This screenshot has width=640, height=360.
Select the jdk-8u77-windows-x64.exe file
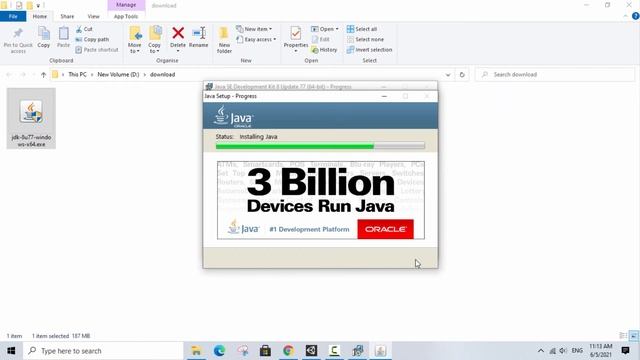31,118
